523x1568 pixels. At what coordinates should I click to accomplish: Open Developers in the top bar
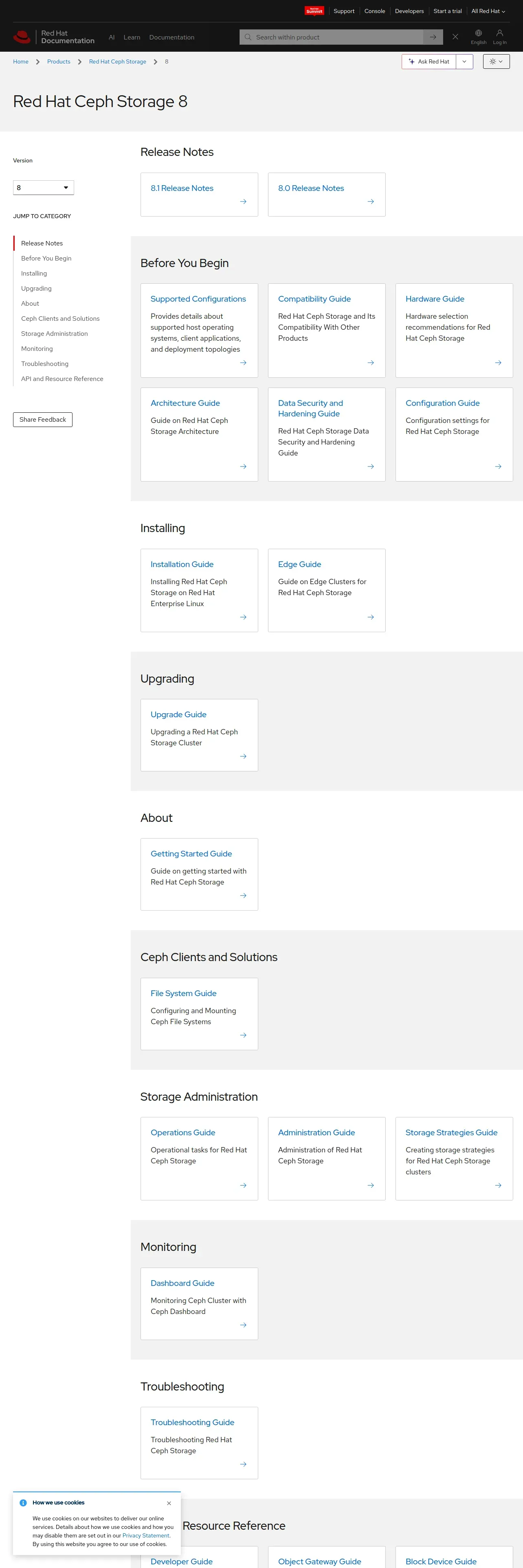pyautogui.click(x=409, y=11)
